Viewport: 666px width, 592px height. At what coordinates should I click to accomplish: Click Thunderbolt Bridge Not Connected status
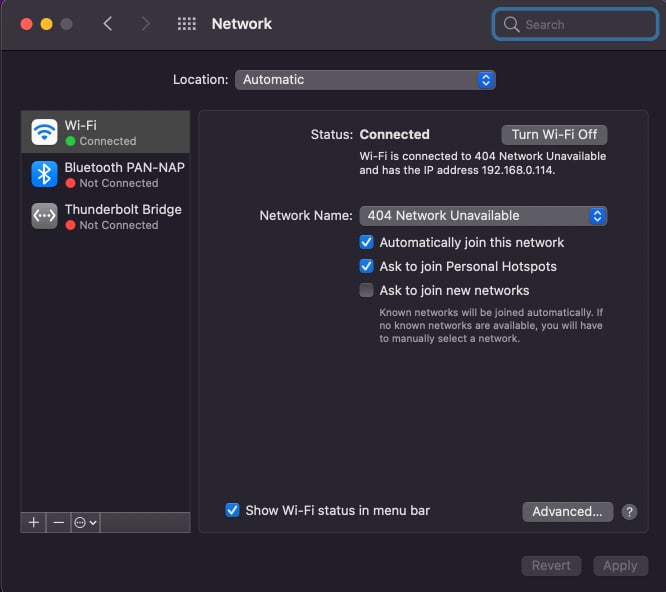119,225
